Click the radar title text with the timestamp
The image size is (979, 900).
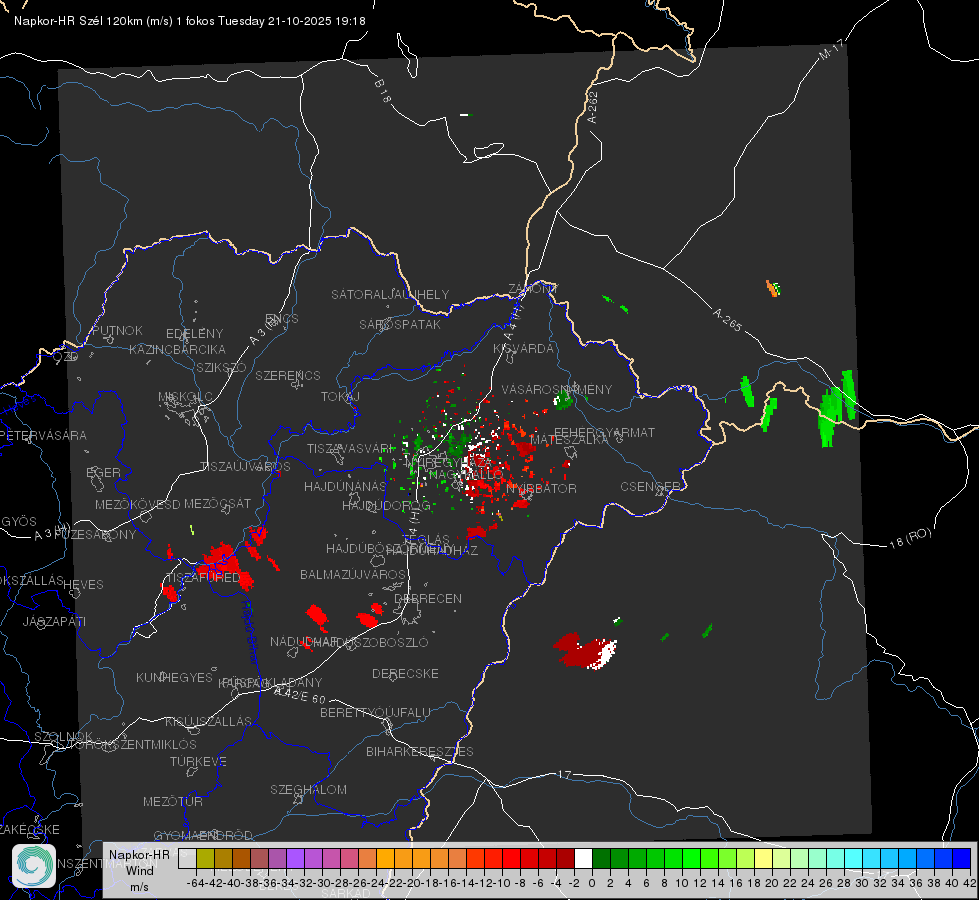190,21
